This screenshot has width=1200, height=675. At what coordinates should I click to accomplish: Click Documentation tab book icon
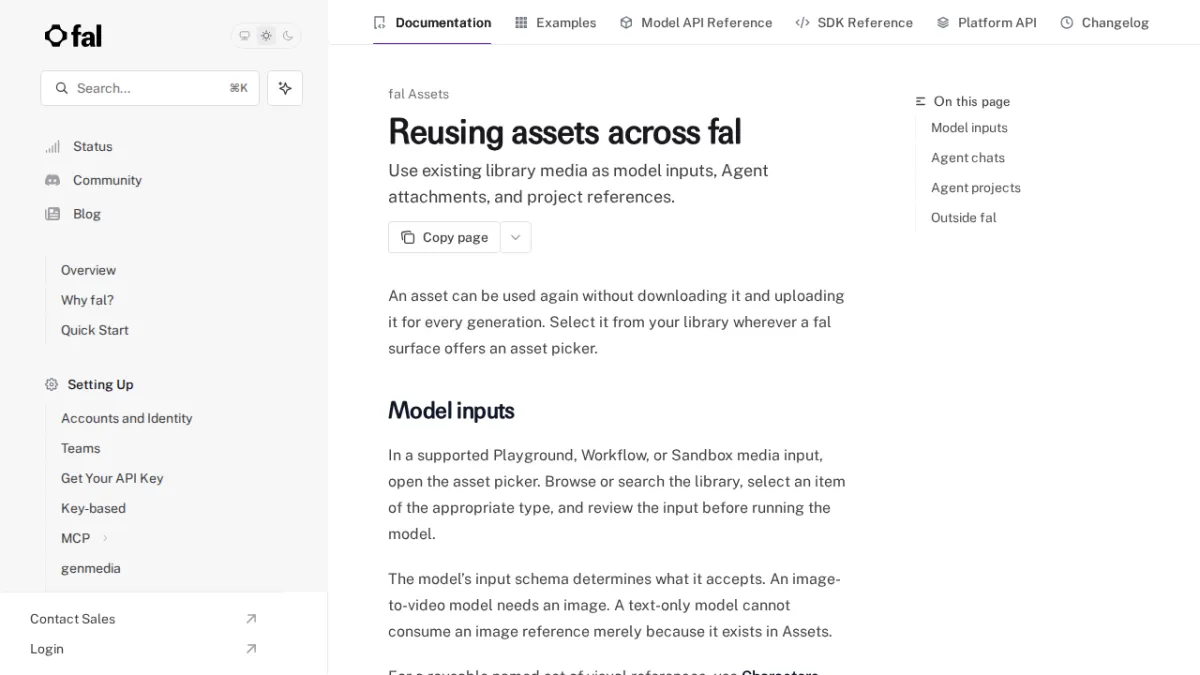pos(379,22)
